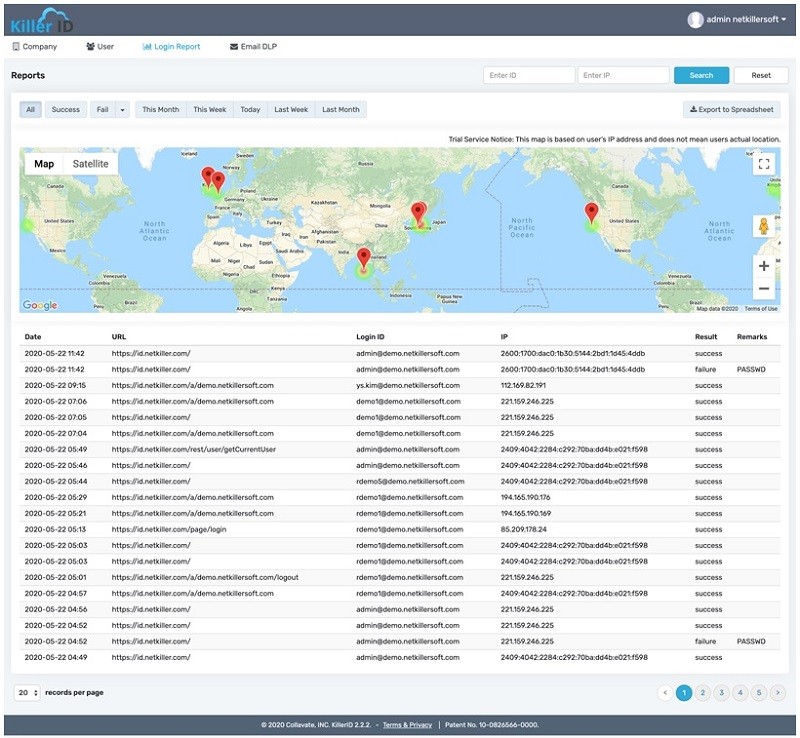Screen dimensions: 800x738
Task: Zoom out on the map
Action: tap(764, 288)
